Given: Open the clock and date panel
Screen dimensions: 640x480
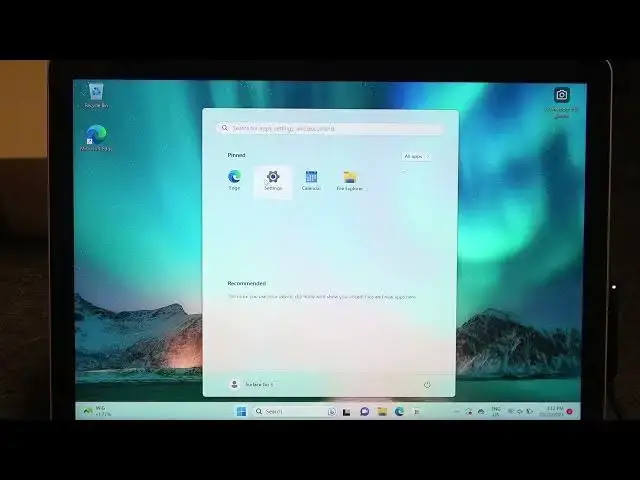Looking at the screenshot, I should 552,411.
